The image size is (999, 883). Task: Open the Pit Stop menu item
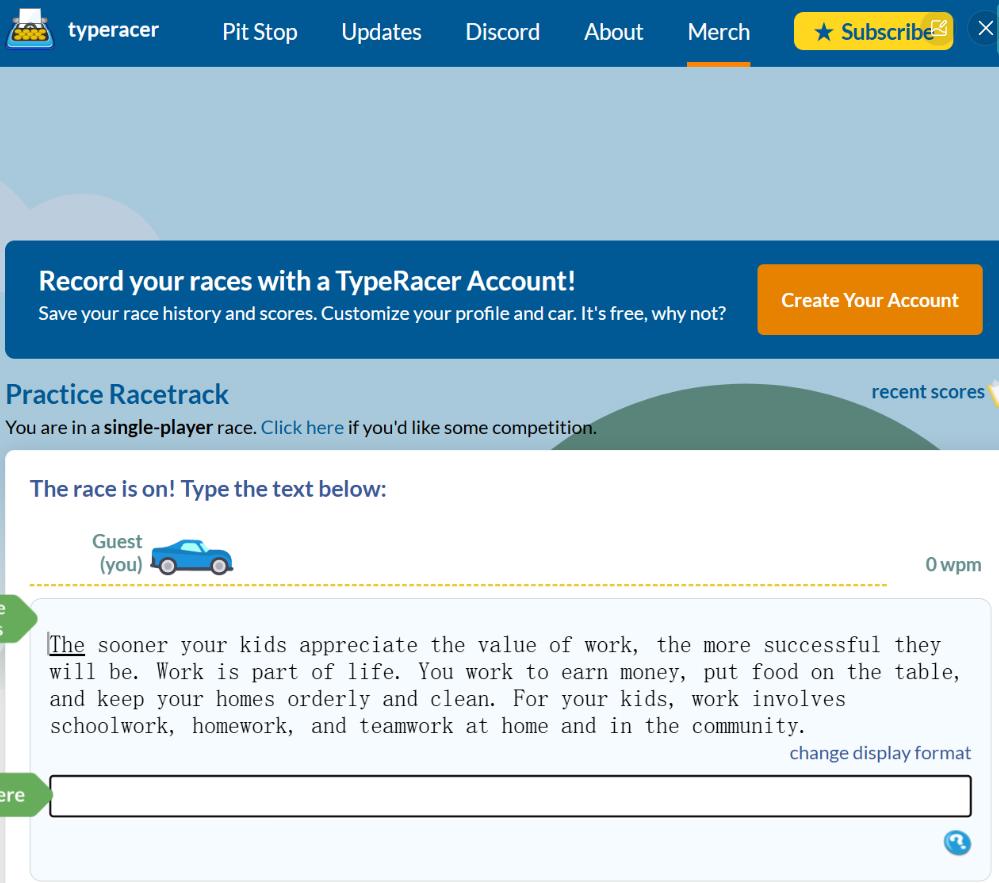coord(259,32)
